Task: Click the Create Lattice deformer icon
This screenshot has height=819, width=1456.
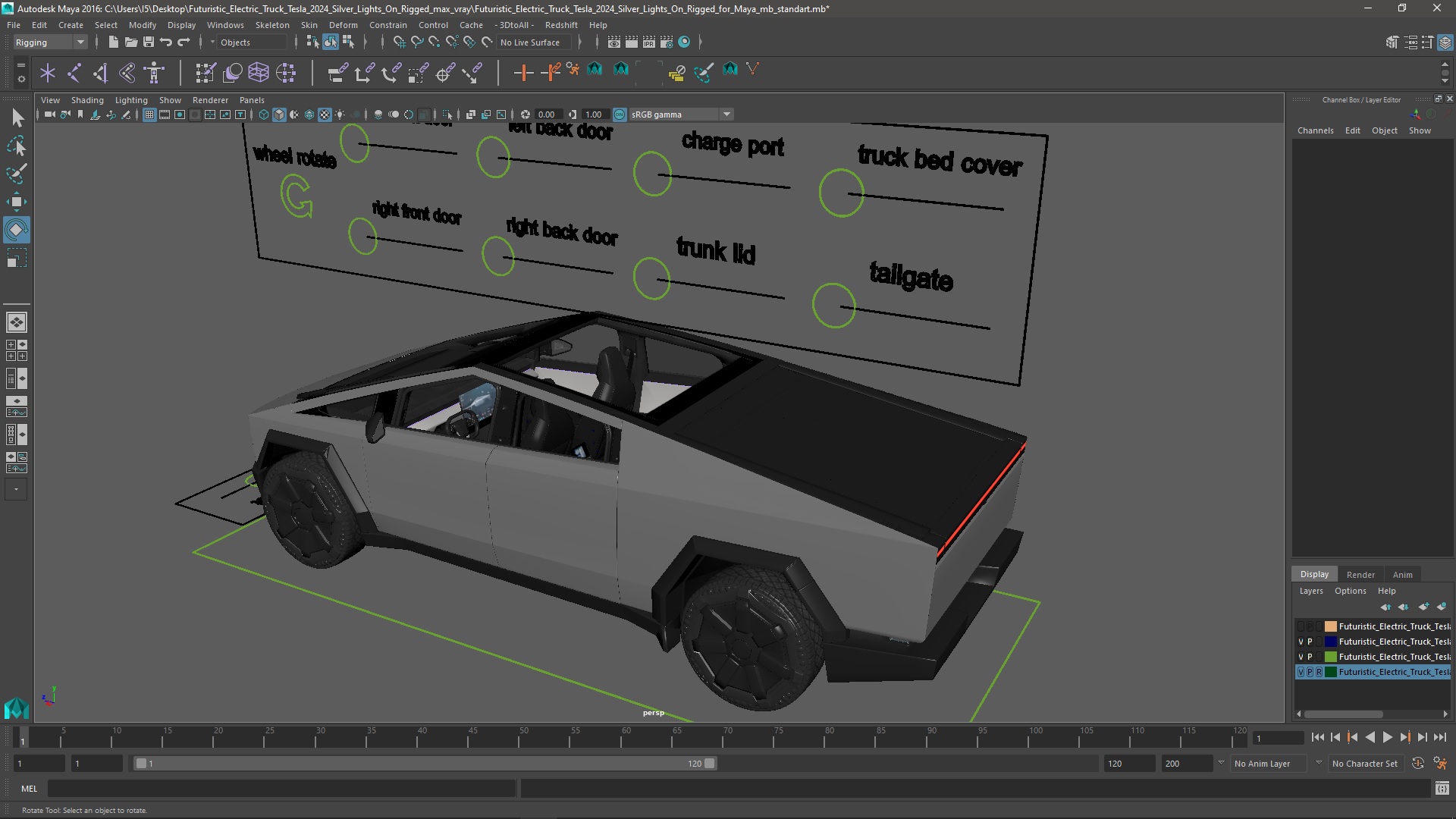Action: click(259, 73)
